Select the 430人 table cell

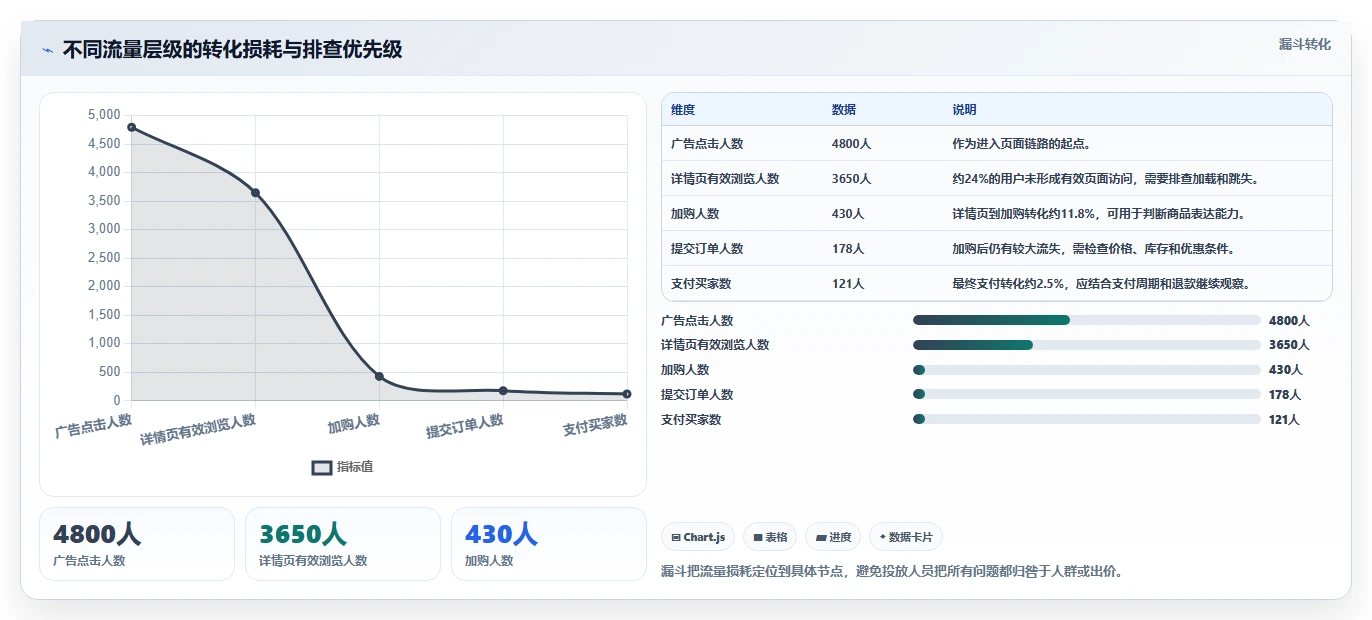pos(848,214)
